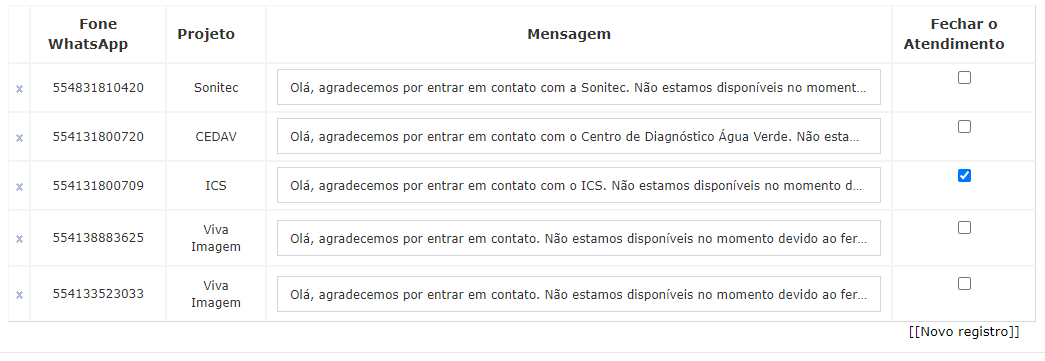This screenshot has height=361, width=1045.
Task: Click the Mensagem column header
Action: tap(568, 34)
